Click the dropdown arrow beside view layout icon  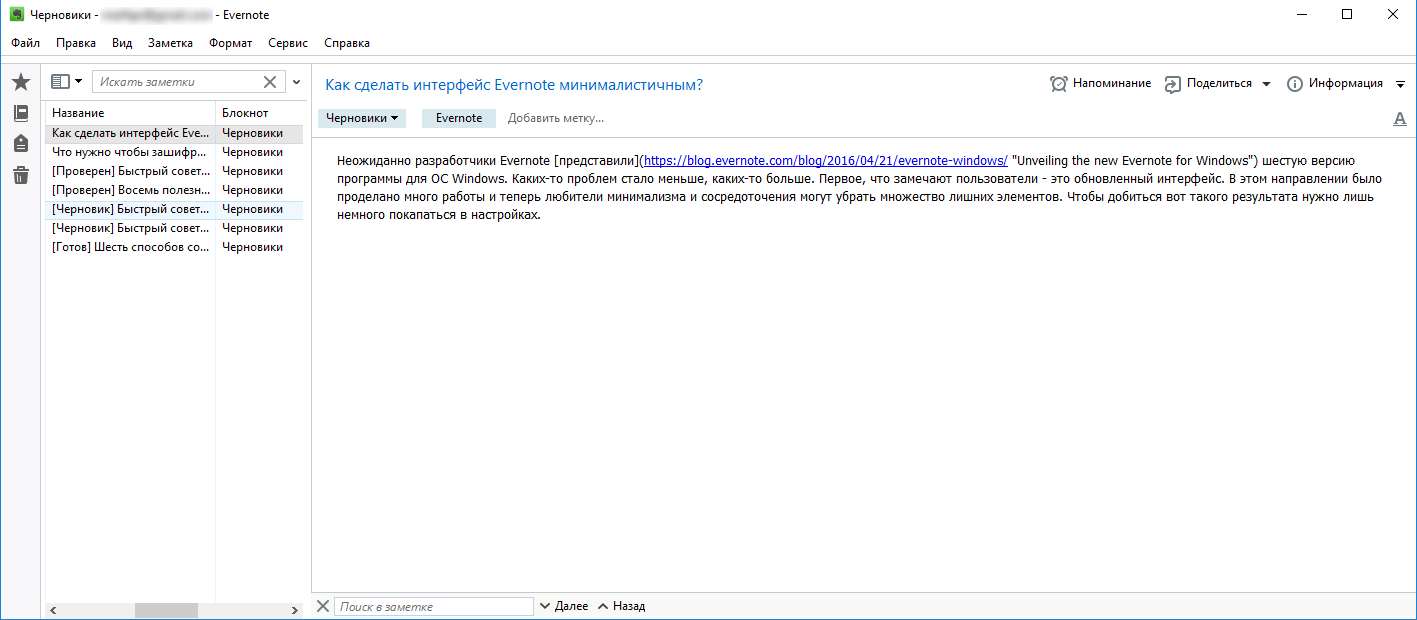79,82
